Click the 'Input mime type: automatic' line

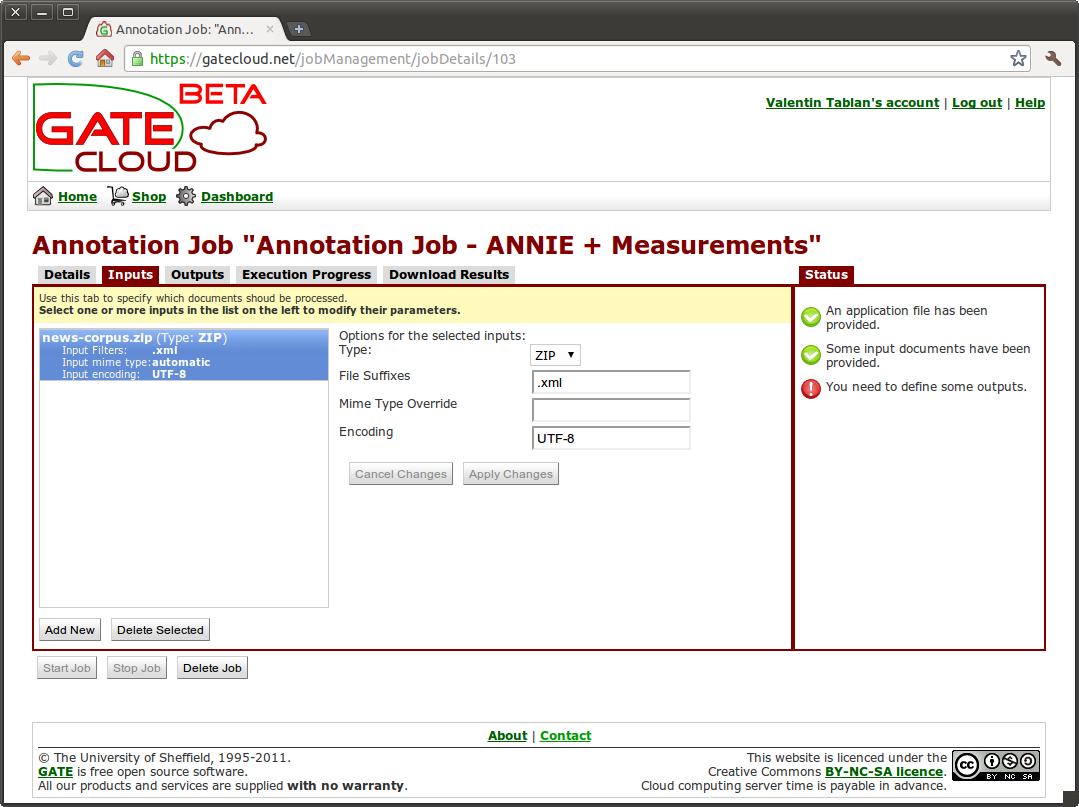(x=136, y=362)
